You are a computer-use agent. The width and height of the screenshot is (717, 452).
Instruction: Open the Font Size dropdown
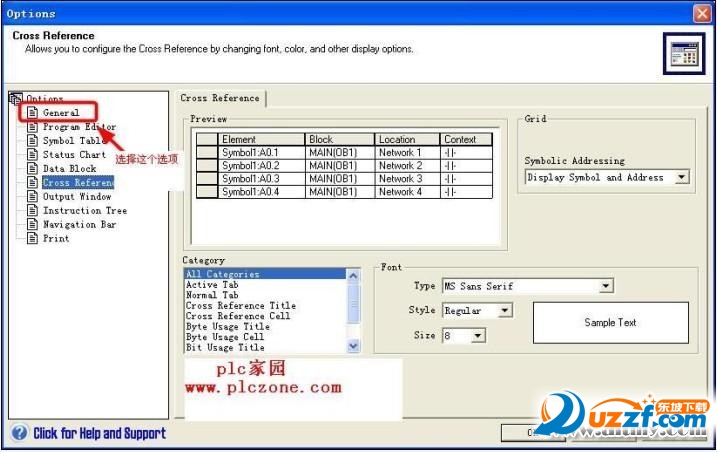pos(477,336)
